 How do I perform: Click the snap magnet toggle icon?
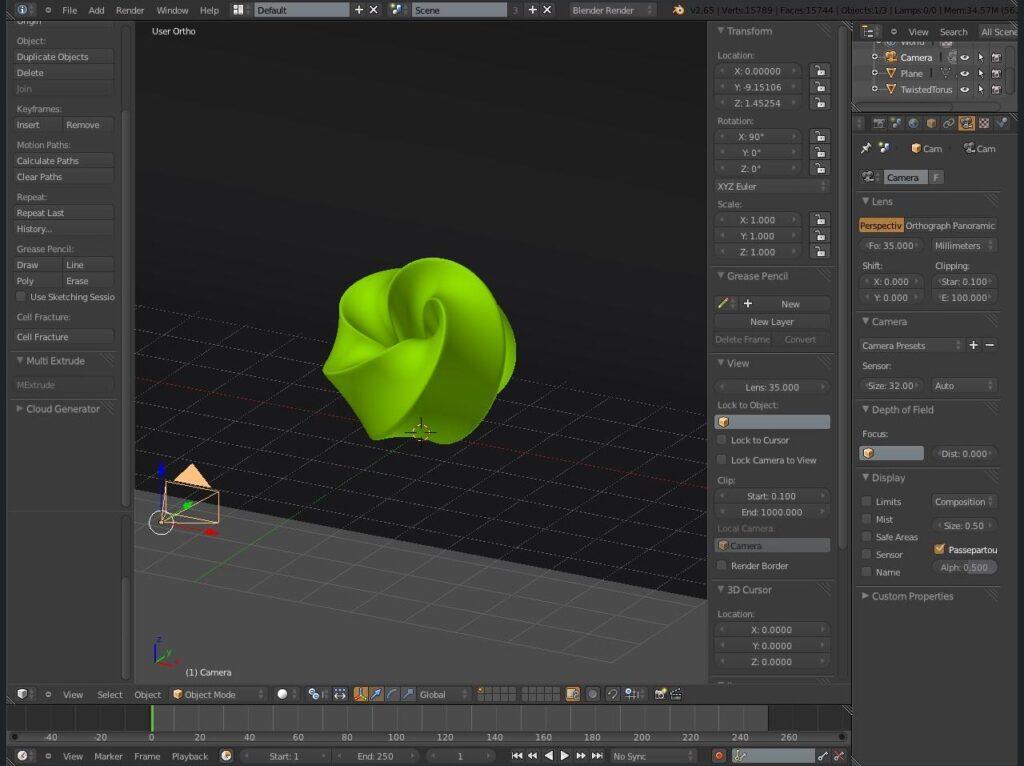pos(612,694)
